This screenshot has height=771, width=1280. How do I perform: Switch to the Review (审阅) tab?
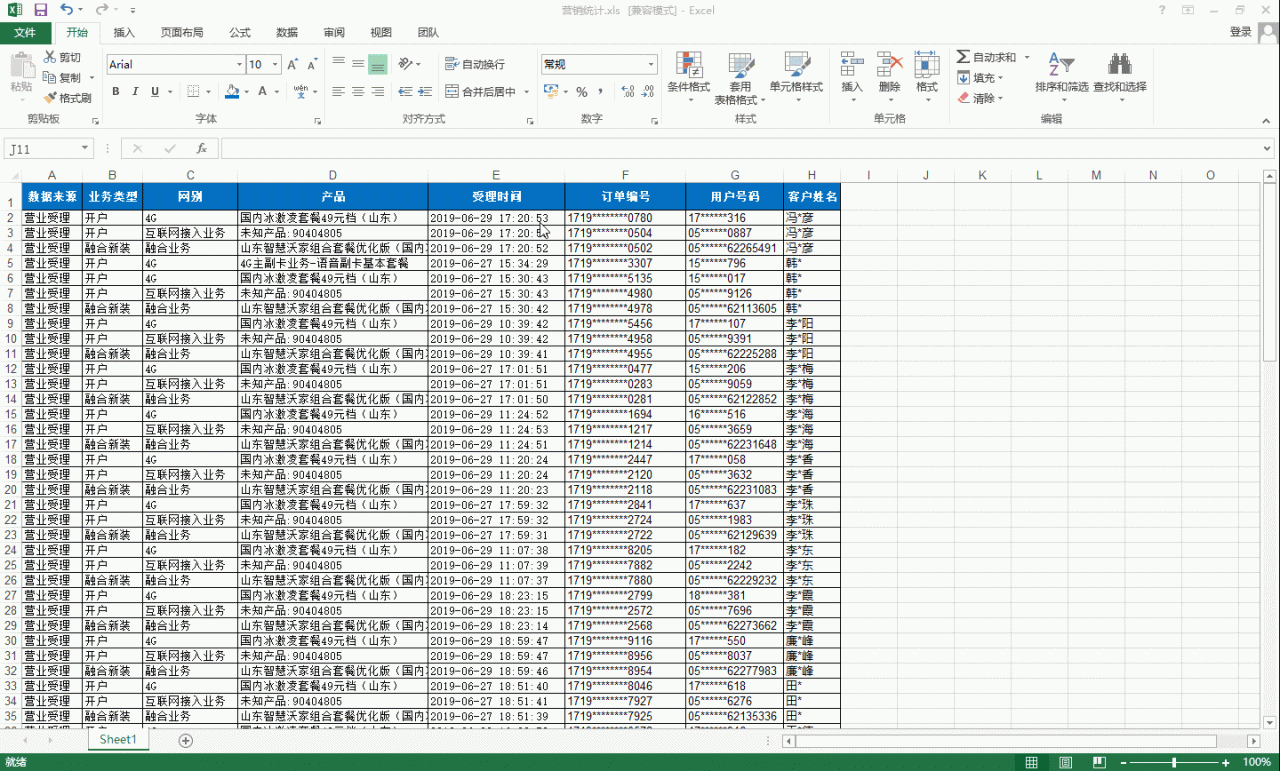(x=334, y=32)
